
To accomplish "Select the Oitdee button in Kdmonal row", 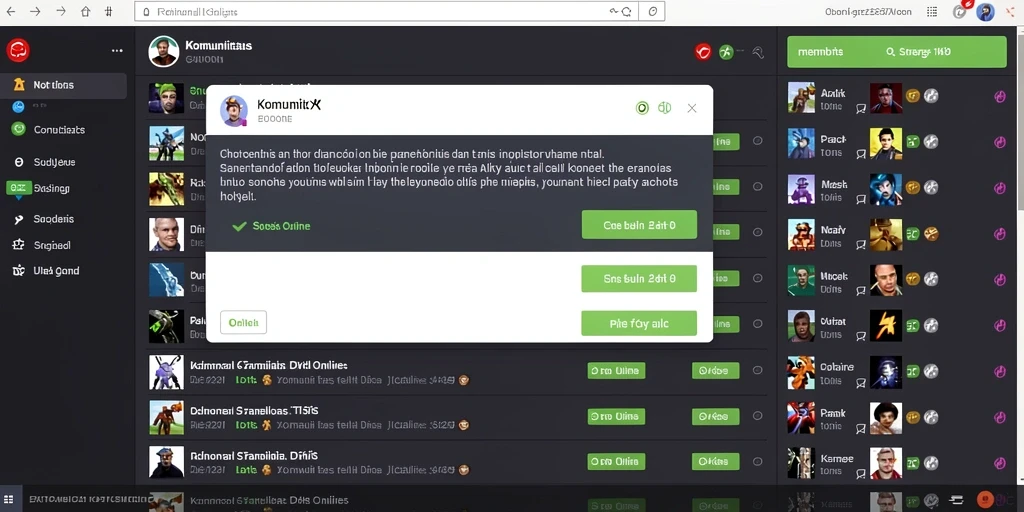I will point(715,371).
